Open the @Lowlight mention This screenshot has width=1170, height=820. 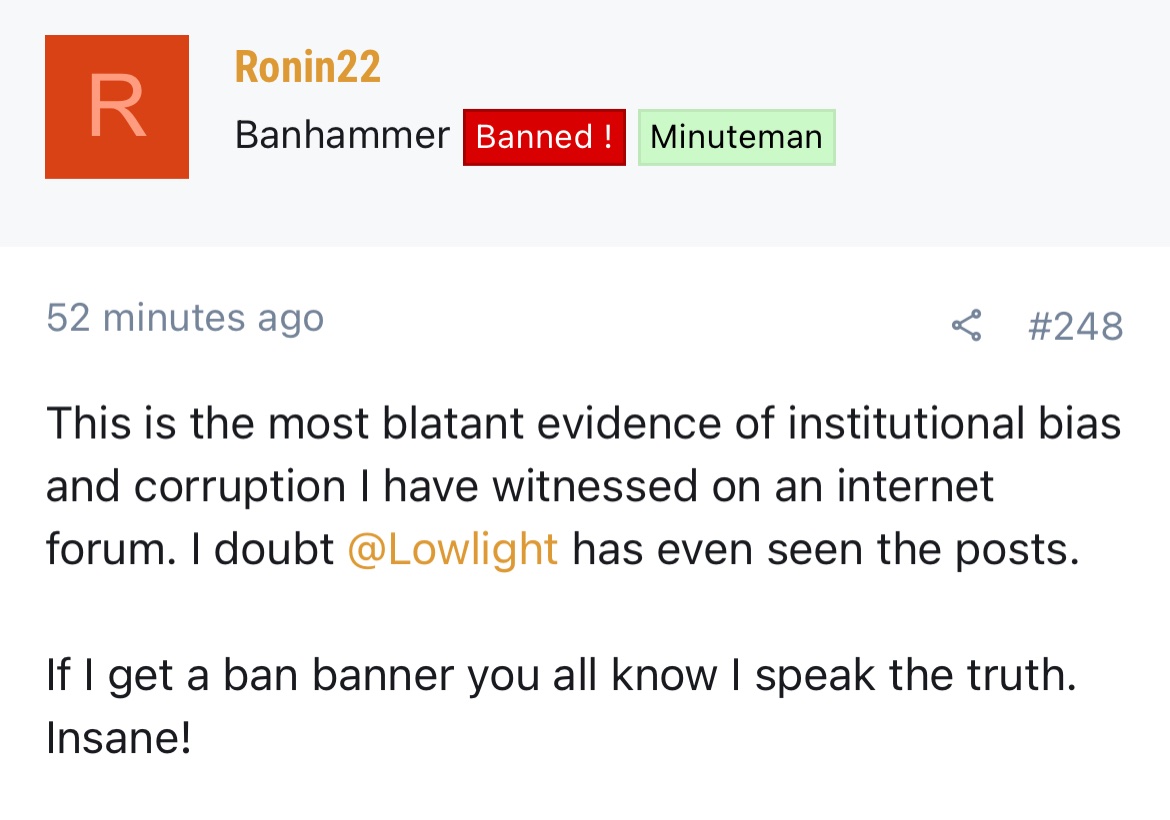coord(452,549)
